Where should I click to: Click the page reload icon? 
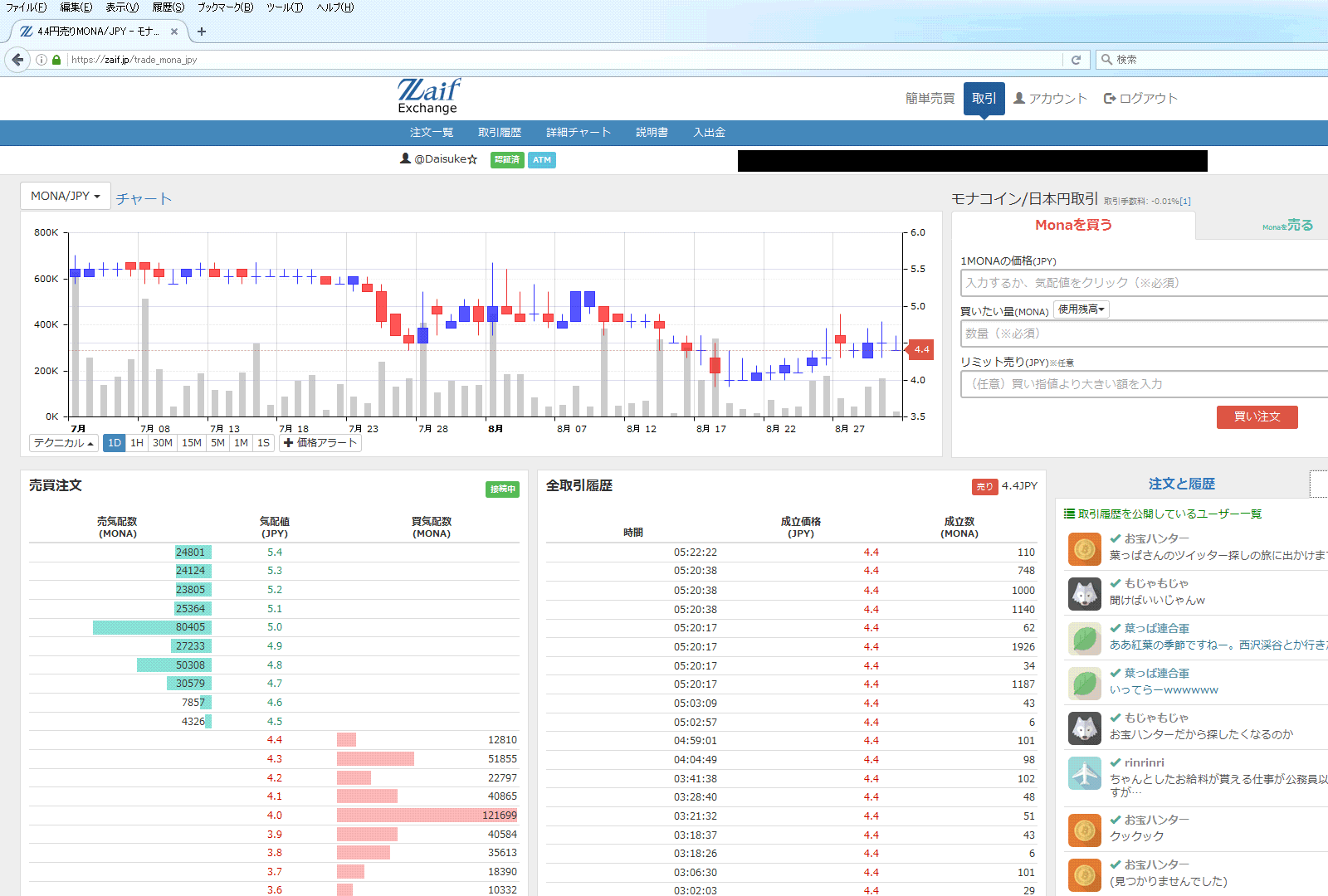point(1076,60)
